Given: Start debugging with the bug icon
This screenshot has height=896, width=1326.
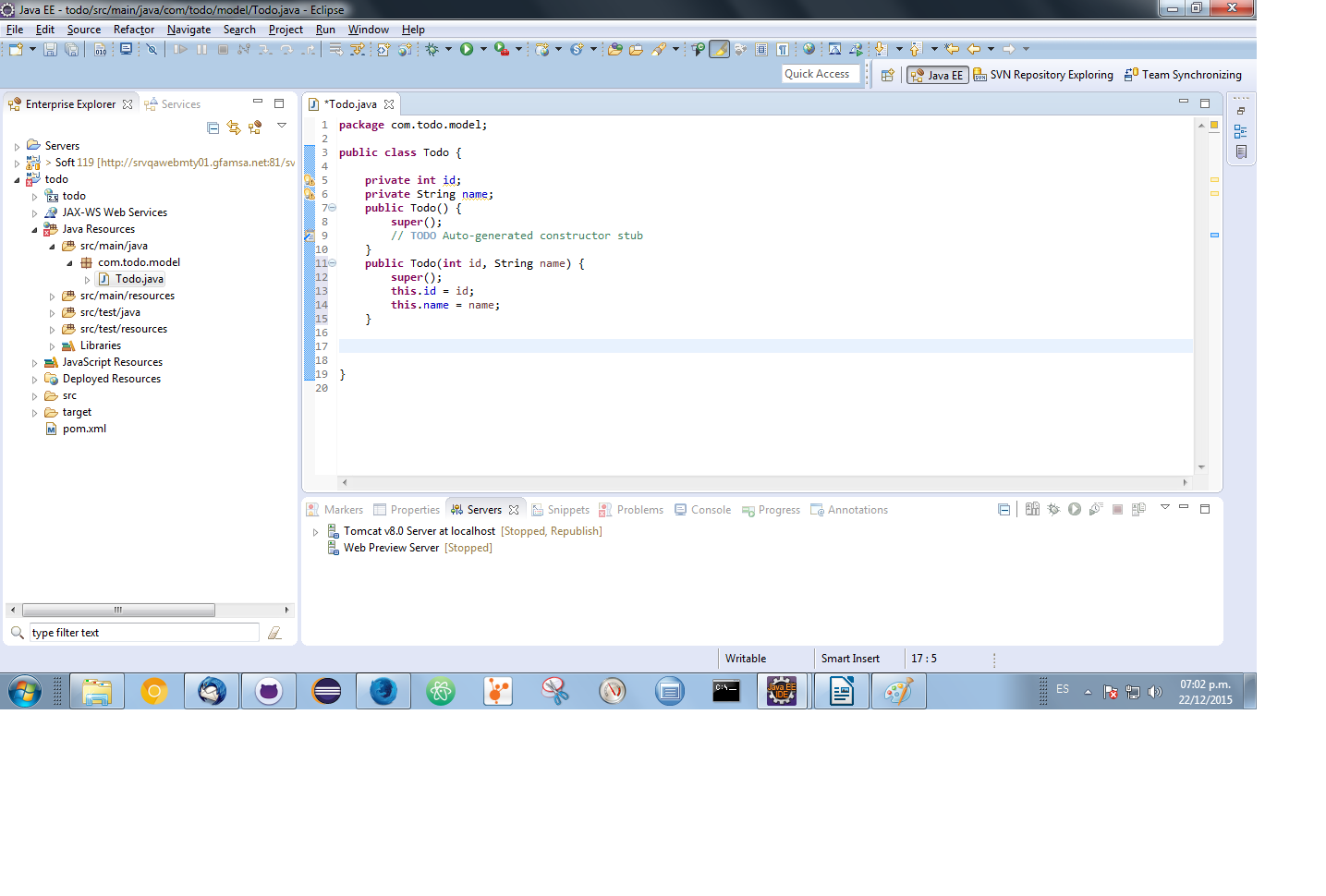Looking at the screenshot, I should 432,49.
